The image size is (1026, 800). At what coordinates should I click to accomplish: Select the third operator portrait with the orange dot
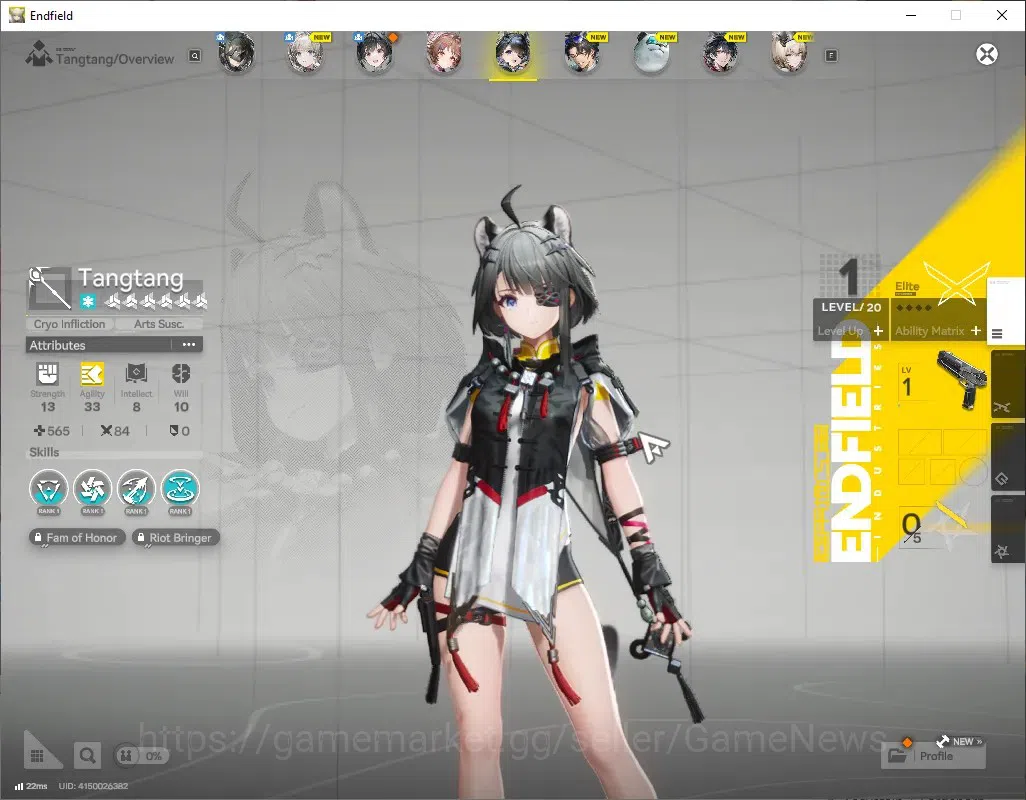pos(374,53)
